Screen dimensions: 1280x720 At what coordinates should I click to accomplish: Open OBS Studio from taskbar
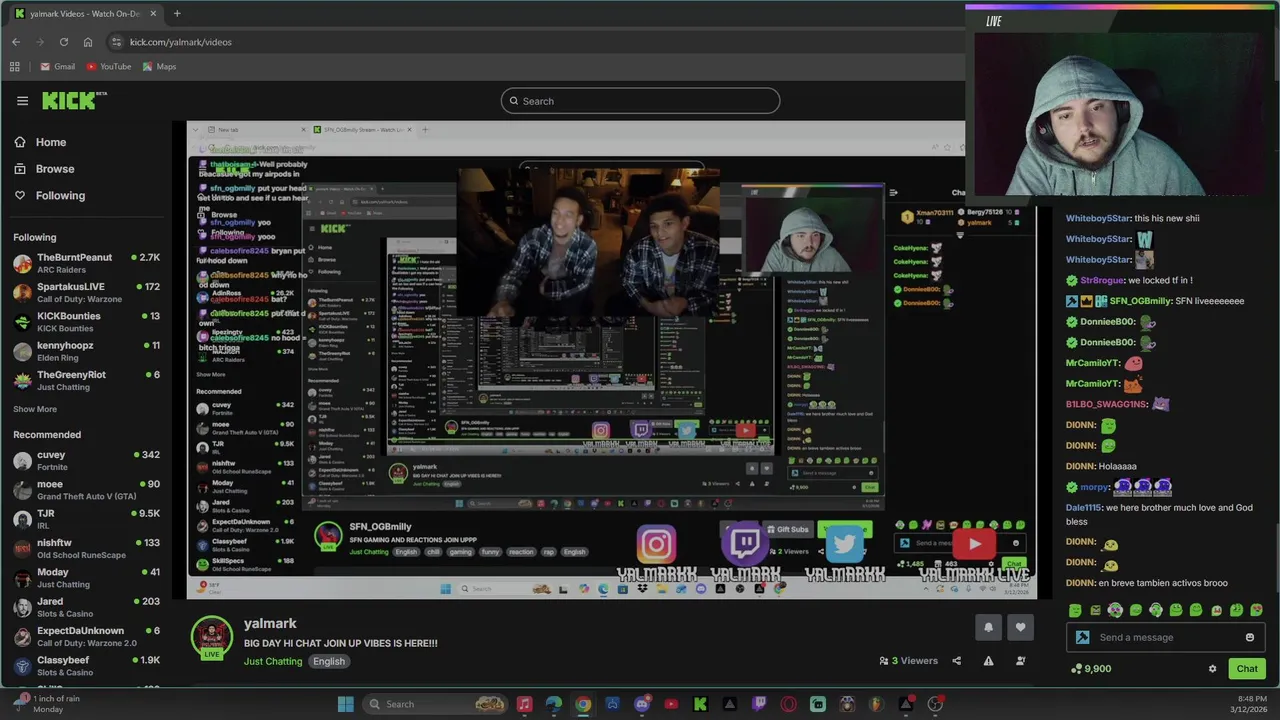(935, 704)
